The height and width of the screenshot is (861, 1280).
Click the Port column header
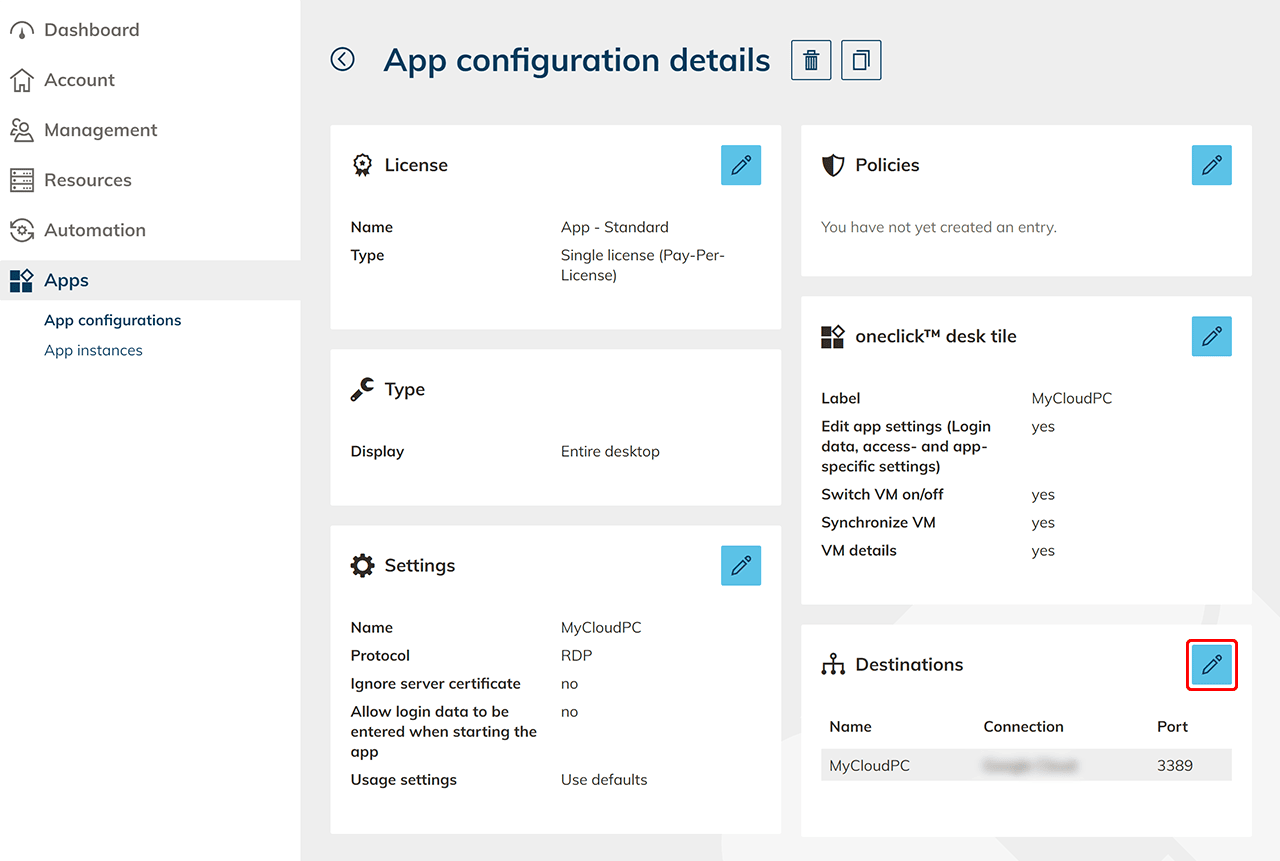[x=1172, y=727]
